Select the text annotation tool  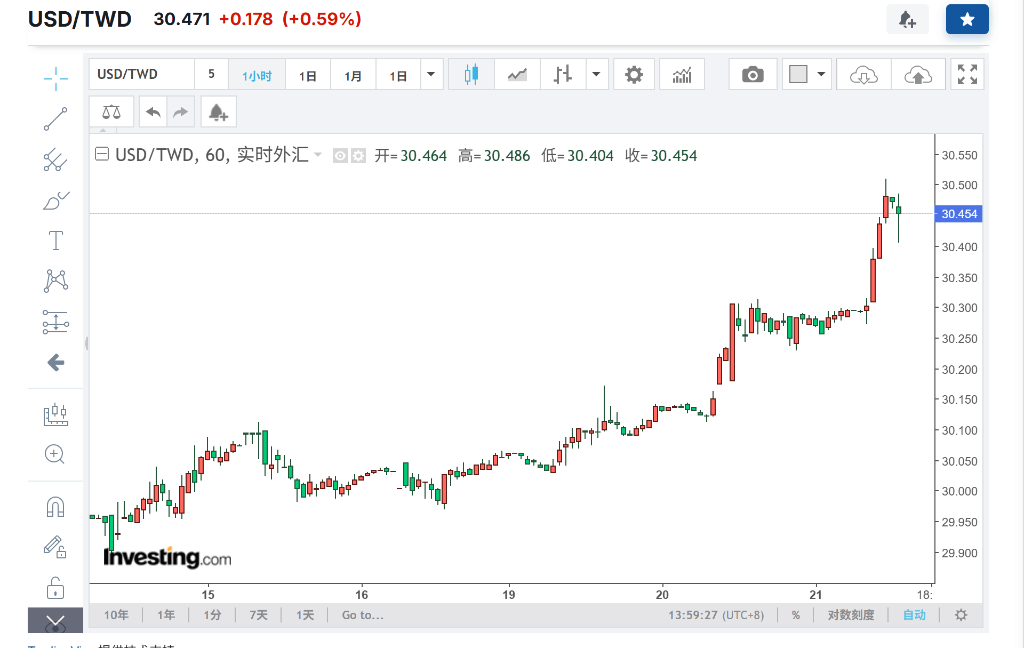pos(56,240)
